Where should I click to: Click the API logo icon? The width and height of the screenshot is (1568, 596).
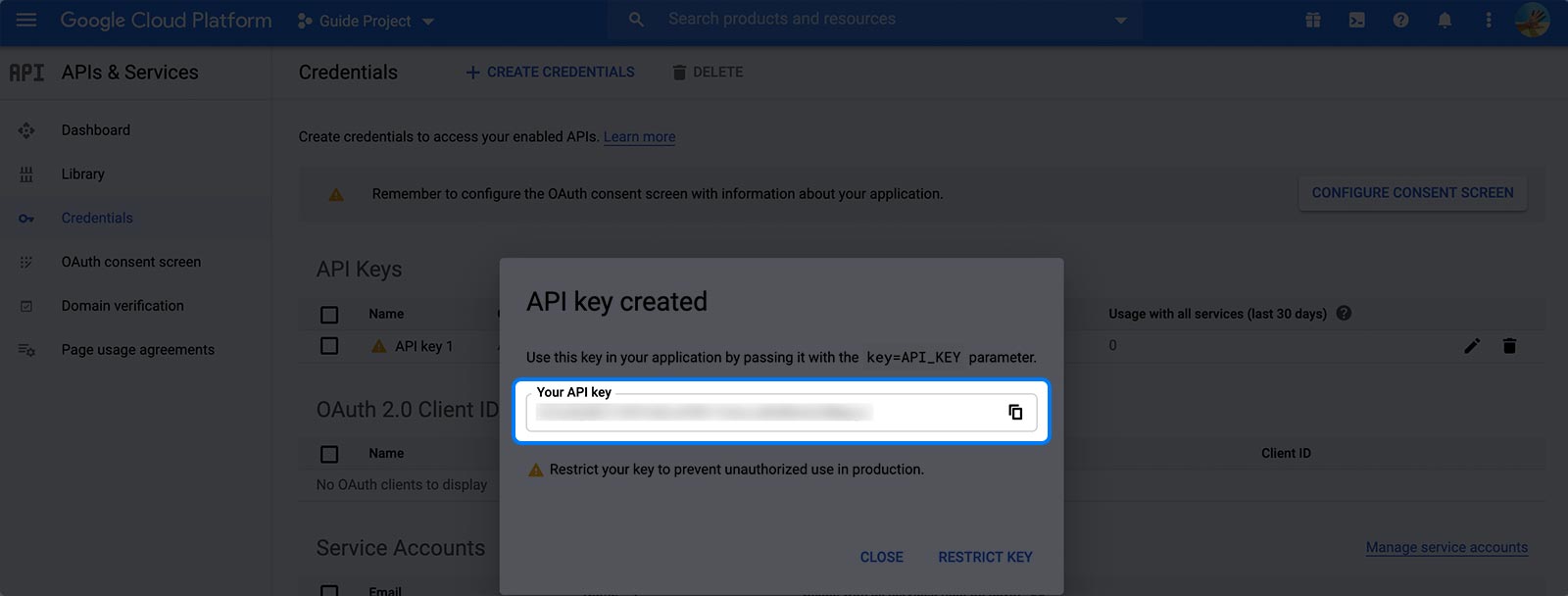point(26,73)
